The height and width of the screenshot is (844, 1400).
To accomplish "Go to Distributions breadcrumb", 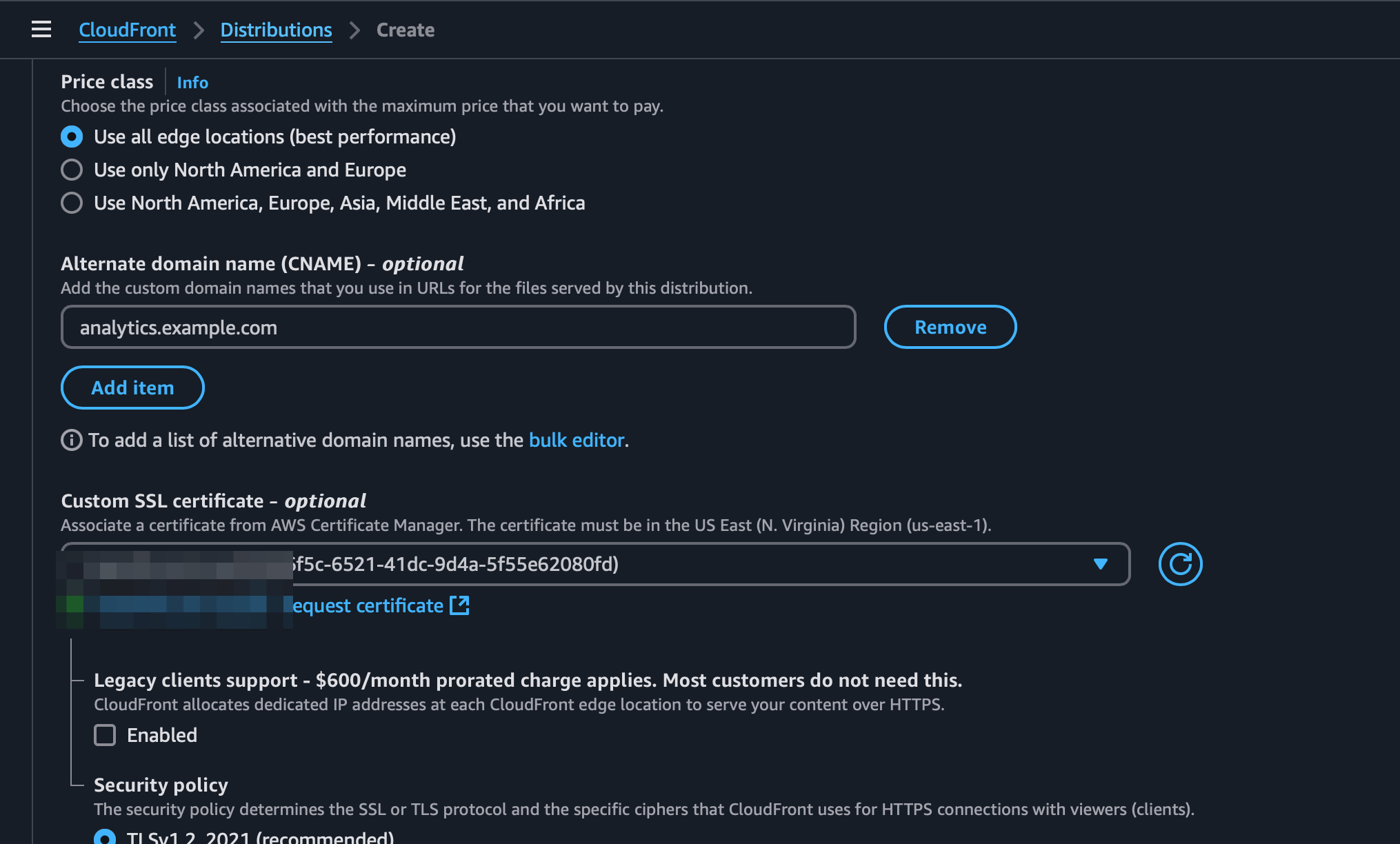I will [x=276, y=30].
